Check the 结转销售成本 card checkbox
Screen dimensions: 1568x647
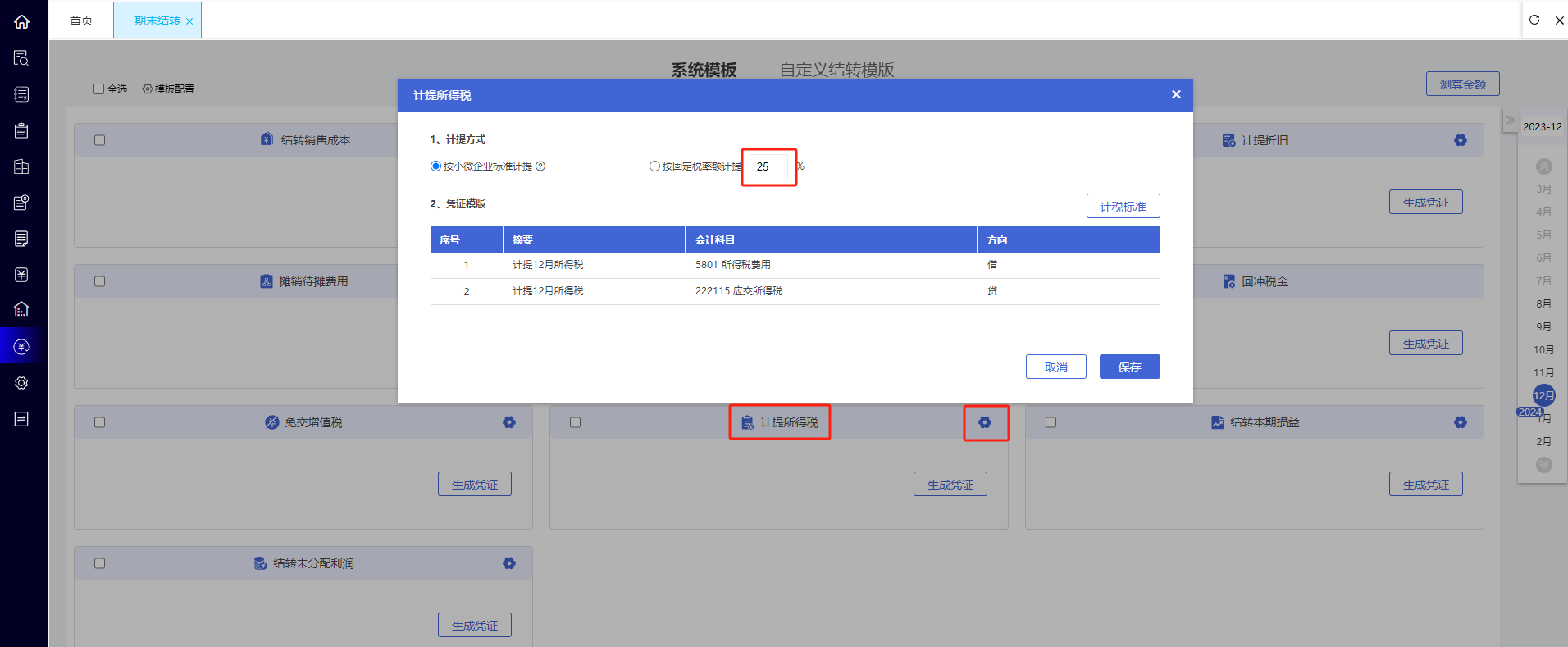pos(100,140)
